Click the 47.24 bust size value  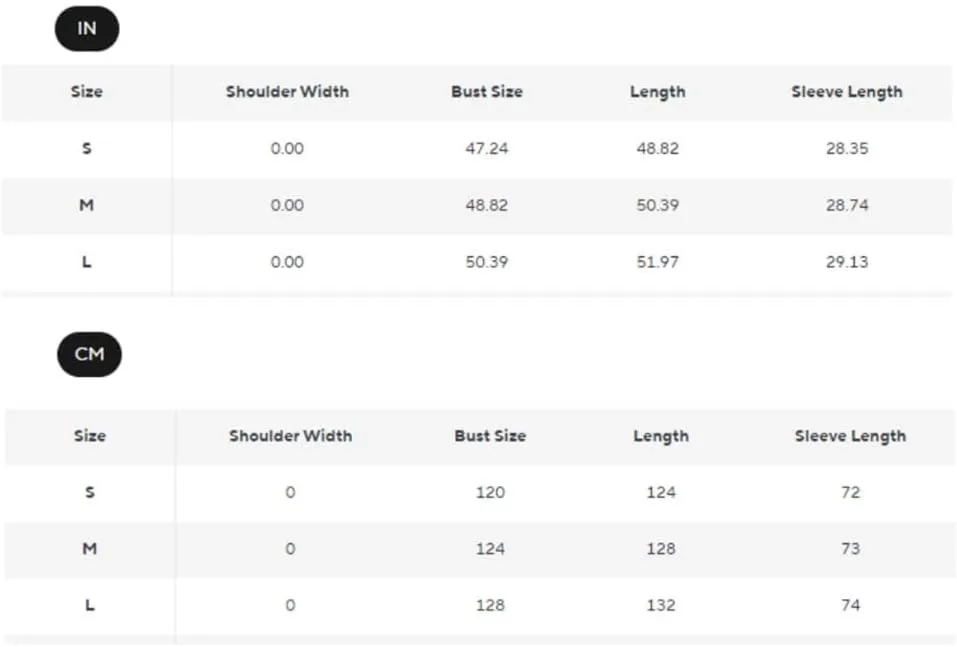tap(487, 149)
